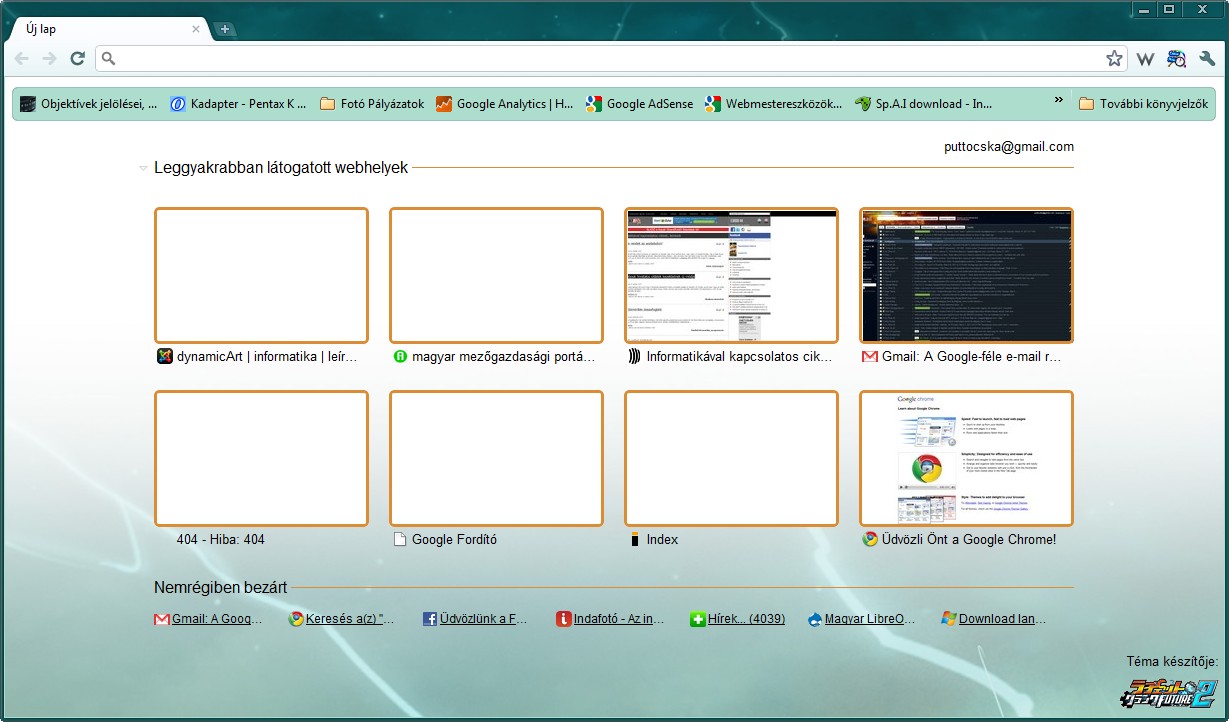Reopen Üdvözlünk a F... Facebook link
The width and height of the screenshot is (1229, 722).
click(x=484, y=619)
